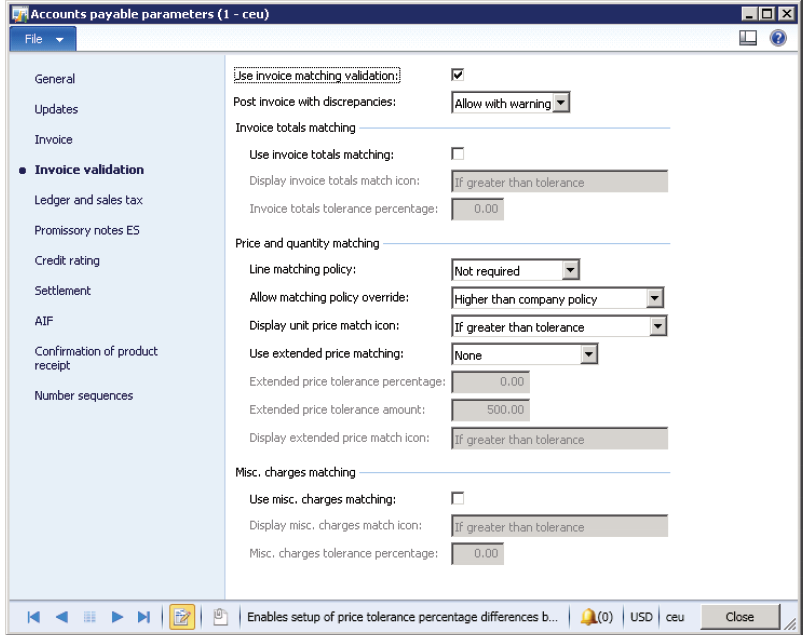Click Display extended price match icon field
The image size is (806, 635).
coord(560,439)
